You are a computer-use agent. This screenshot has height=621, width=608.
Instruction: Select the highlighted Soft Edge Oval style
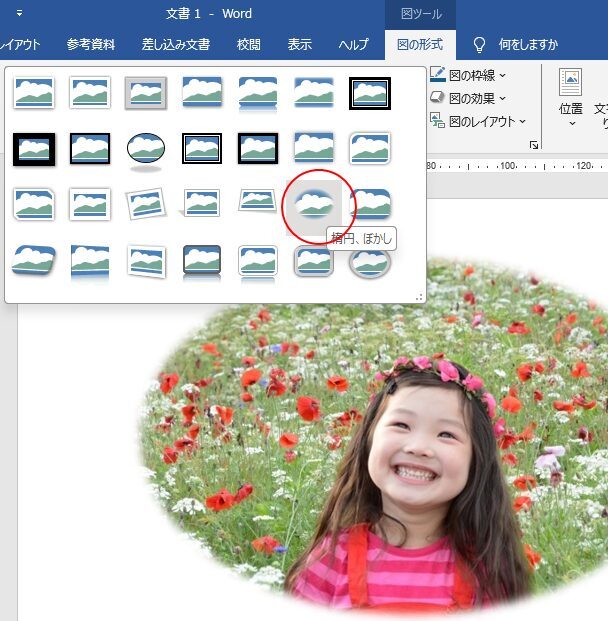click(x=314, y=204)
